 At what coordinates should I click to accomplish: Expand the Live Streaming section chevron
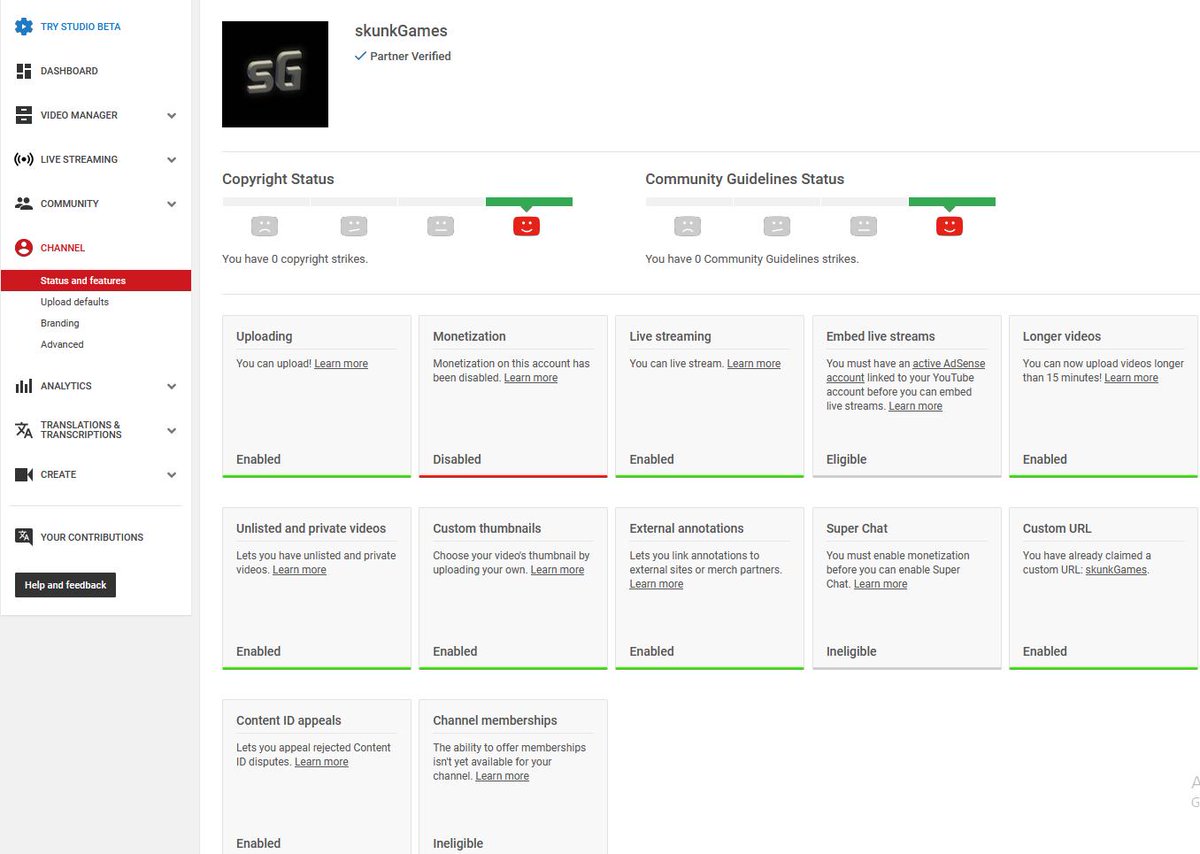tap(172, 160)
